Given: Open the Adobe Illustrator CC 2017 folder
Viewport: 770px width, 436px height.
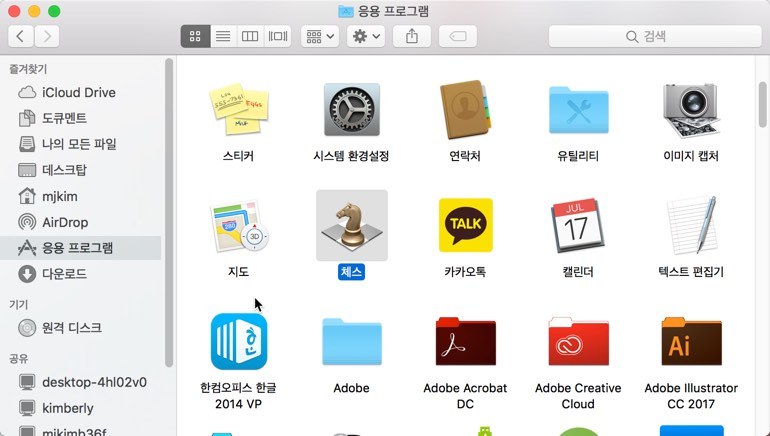Looking at the screenshot, I should point(691,341).
